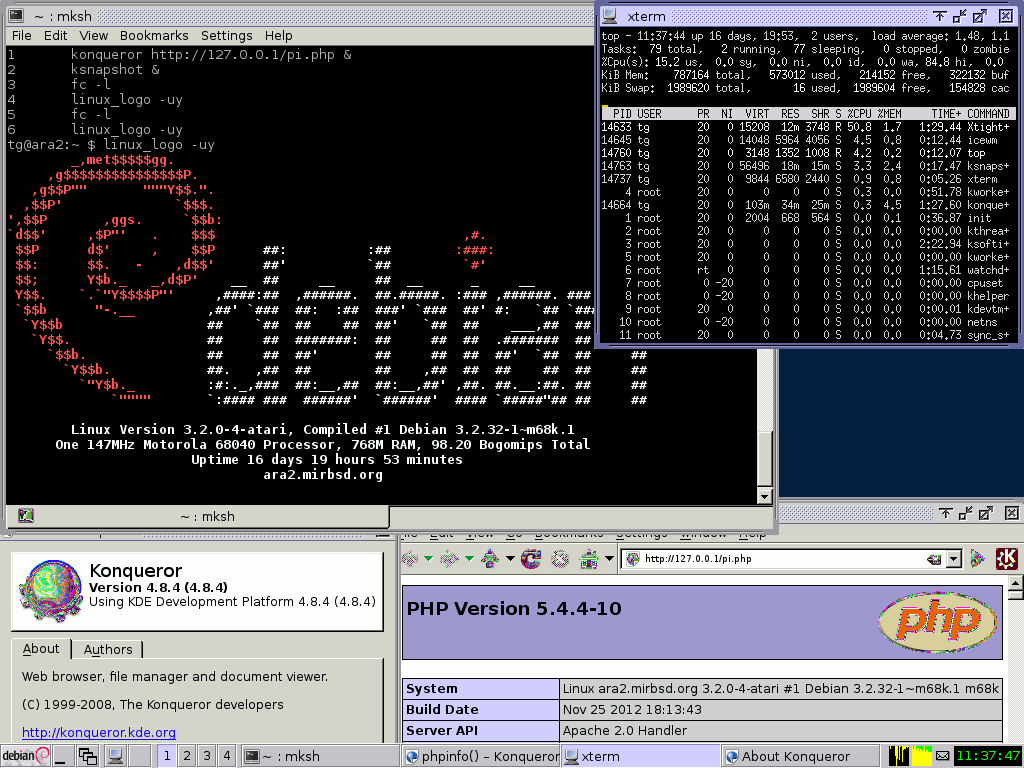
Task: Click the Konqueror window rollup titlebar button
Action: (x=945, y=513)
